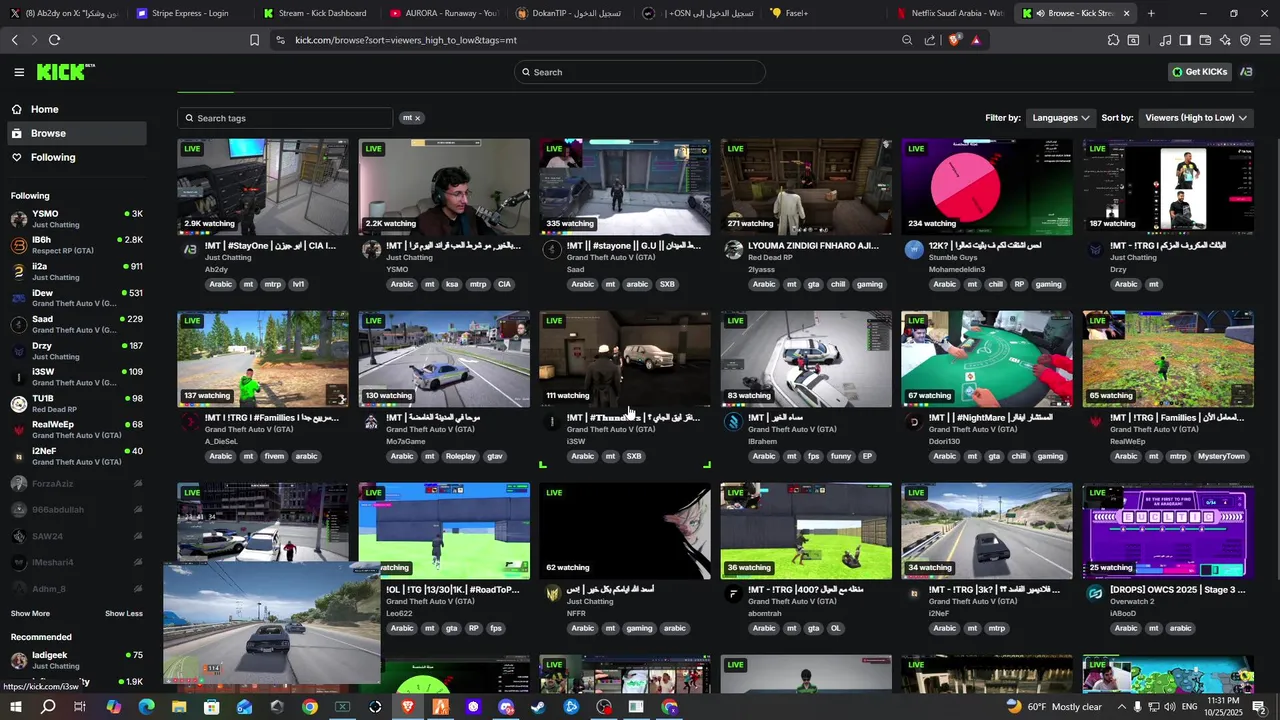
Task: Click the Get KICKs button
Action: [x=1200, y=72]
